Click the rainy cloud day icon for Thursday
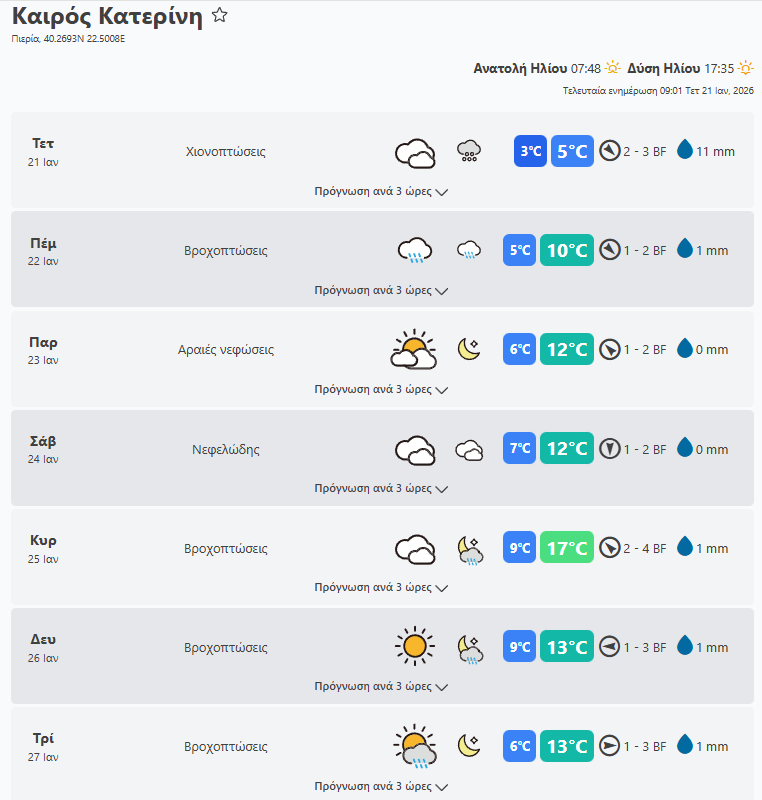The image size is (762, 800). 414,250
